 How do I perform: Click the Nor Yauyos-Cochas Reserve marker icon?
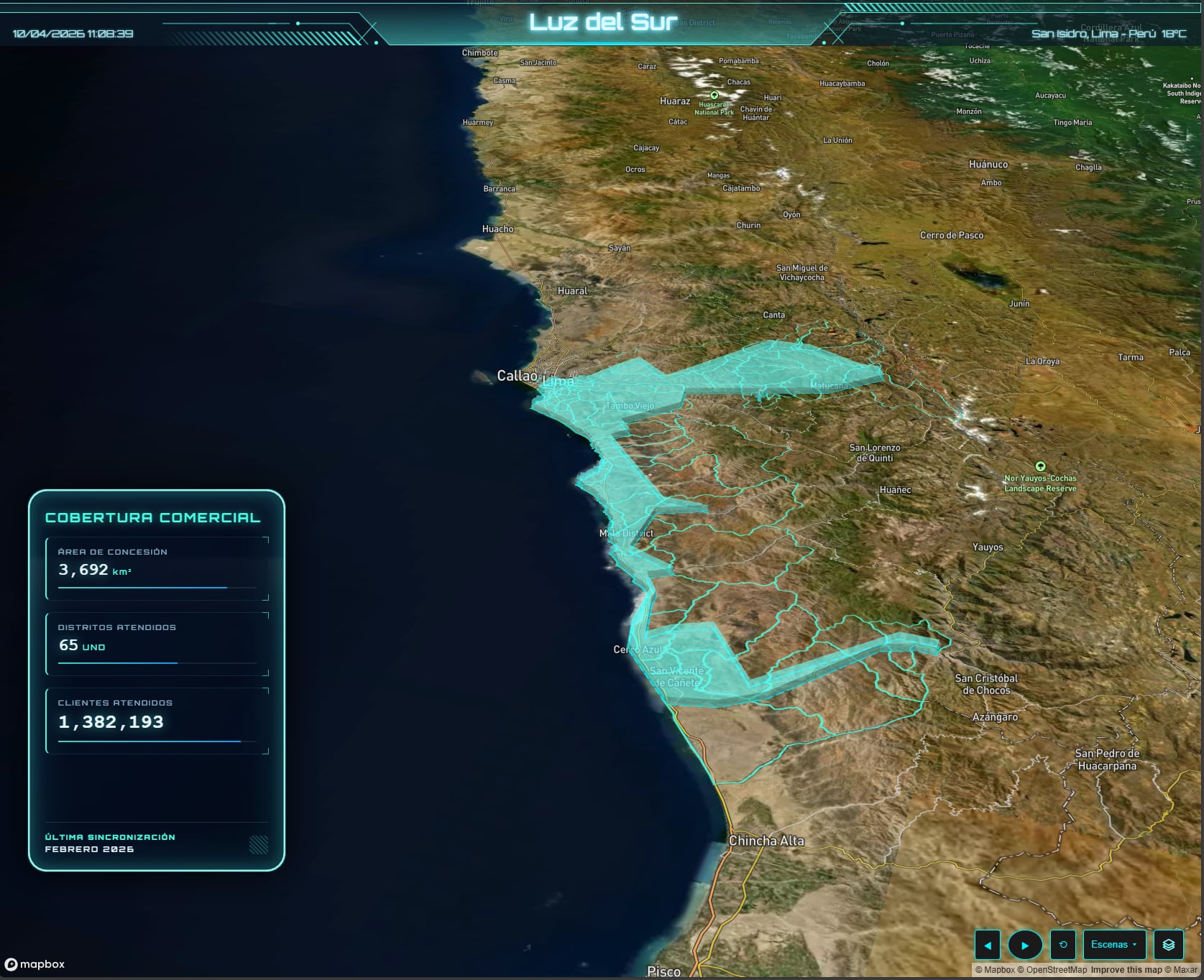(1040, 466)
